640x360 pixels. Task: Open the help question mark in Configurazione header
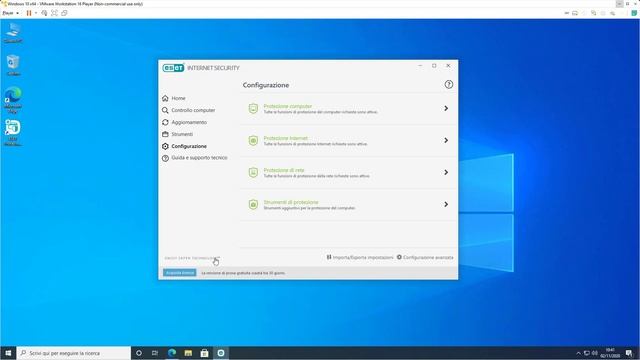coord(449,84)
